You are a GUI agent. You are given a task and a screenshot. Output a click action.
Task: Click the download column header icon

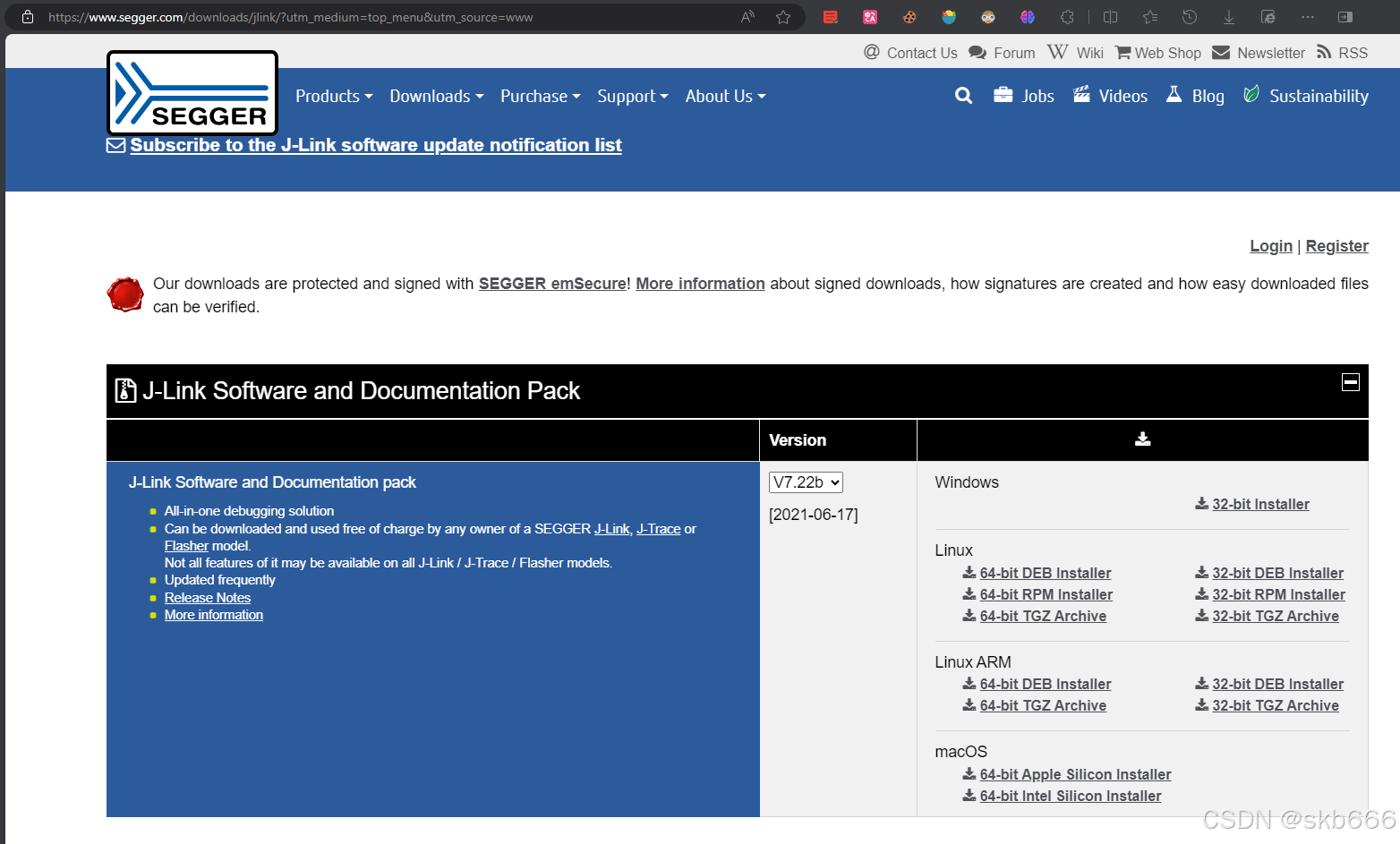pyautogui.click(x=1142, y=439)
